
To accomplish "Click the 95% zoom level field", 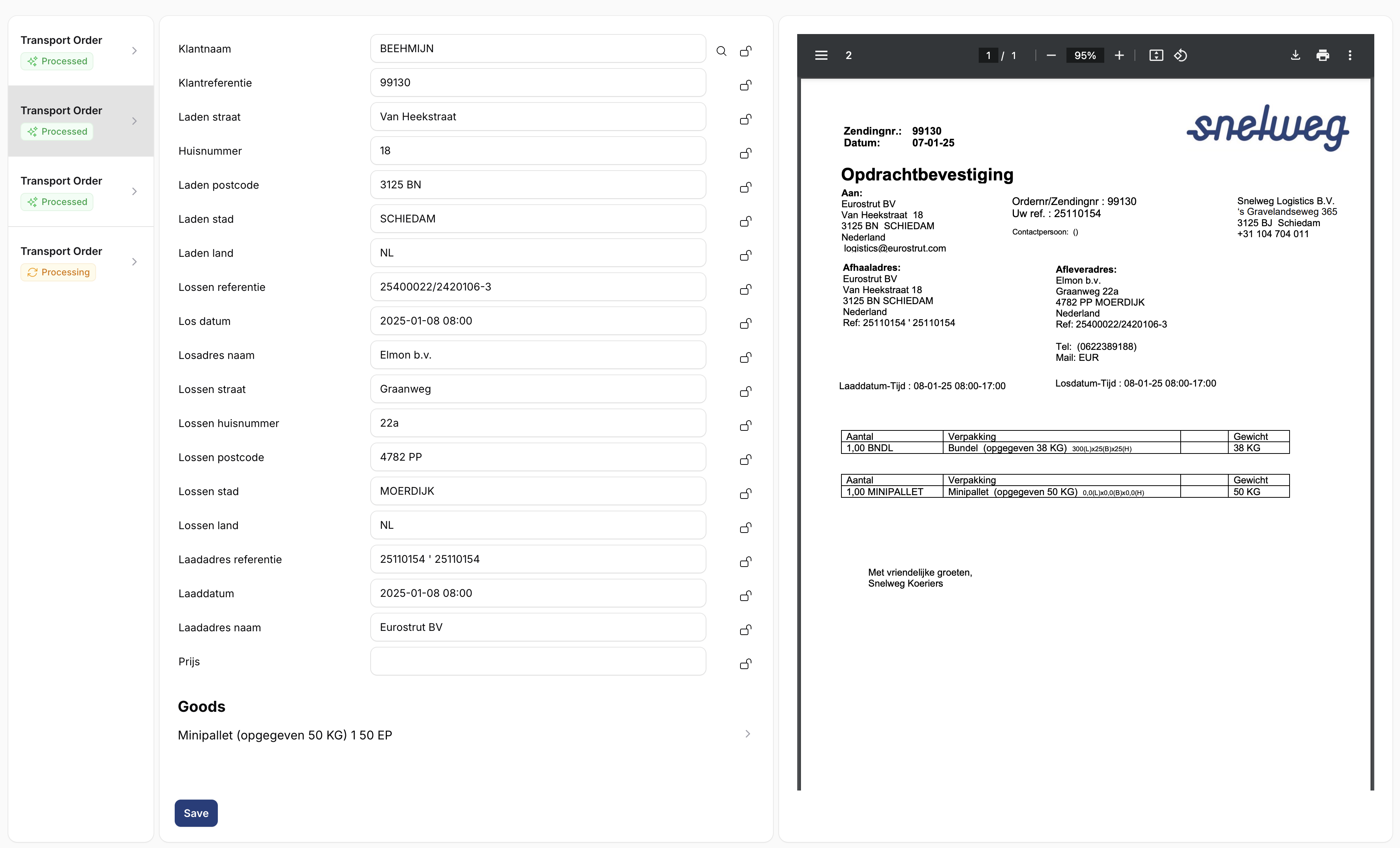I will tap(1085, 55).
